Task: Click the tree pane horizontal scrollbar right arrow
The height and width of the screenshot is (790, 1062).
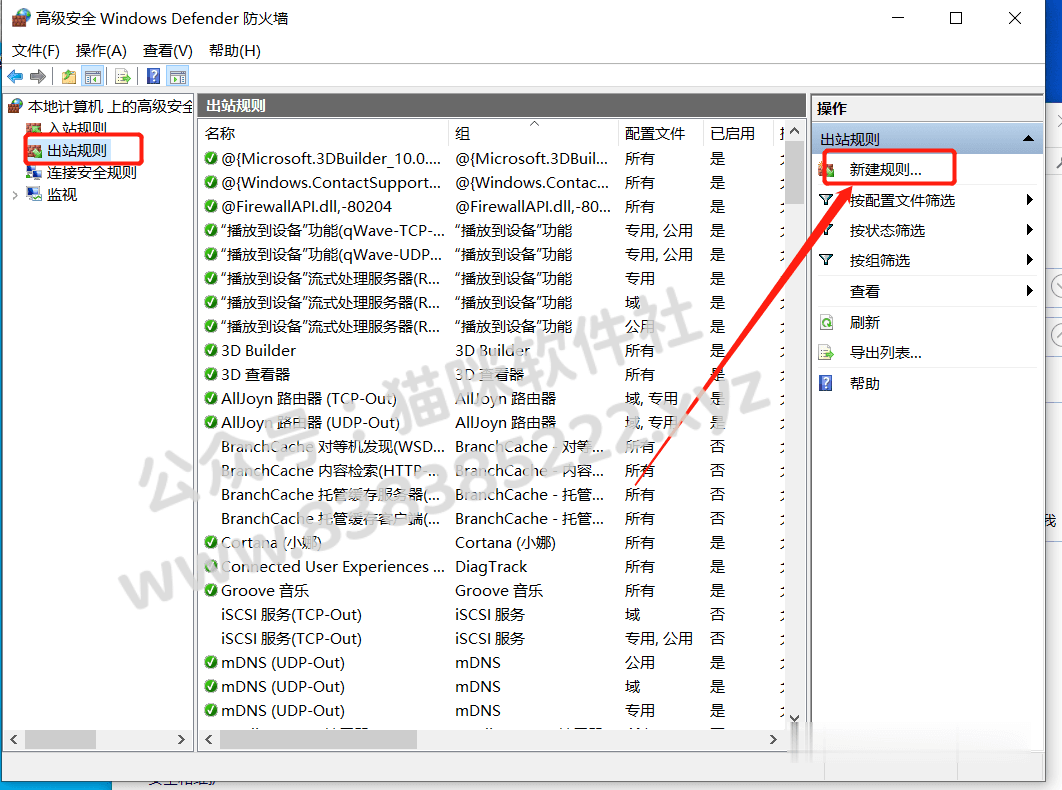Action: click(181, 740)
